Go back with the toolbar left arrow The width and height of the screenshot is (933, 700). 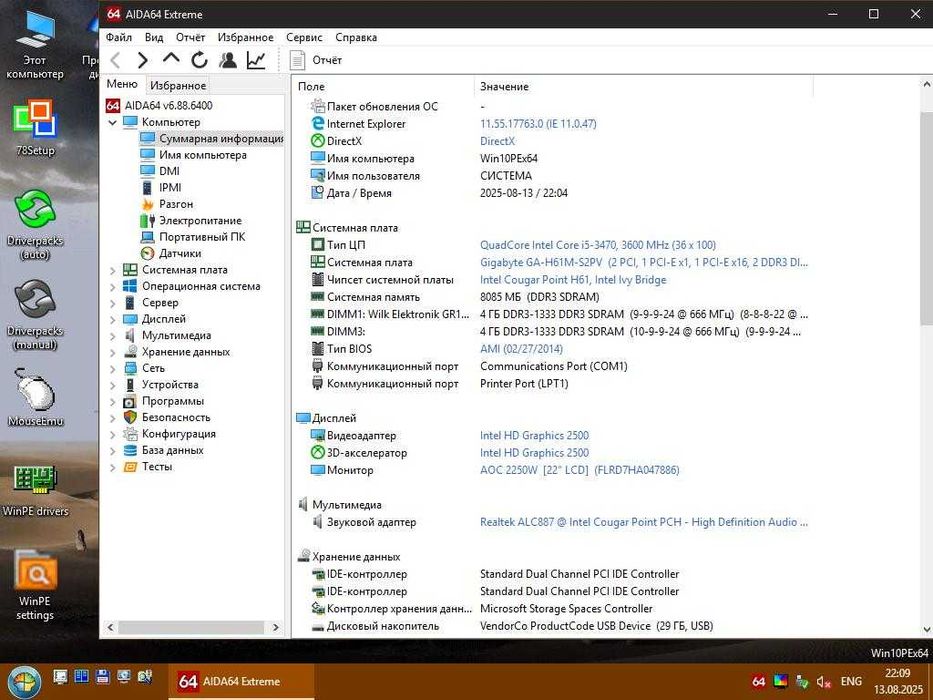[115, 60]
